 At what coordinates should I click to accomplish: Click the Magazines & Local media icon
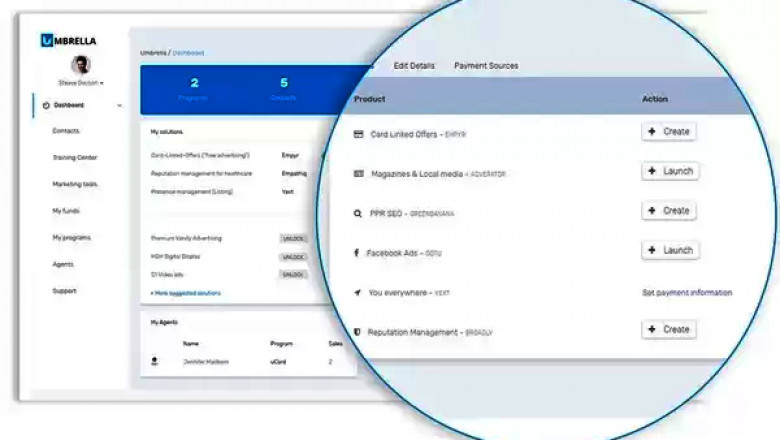pyautogui.click(x=358, y=174)
